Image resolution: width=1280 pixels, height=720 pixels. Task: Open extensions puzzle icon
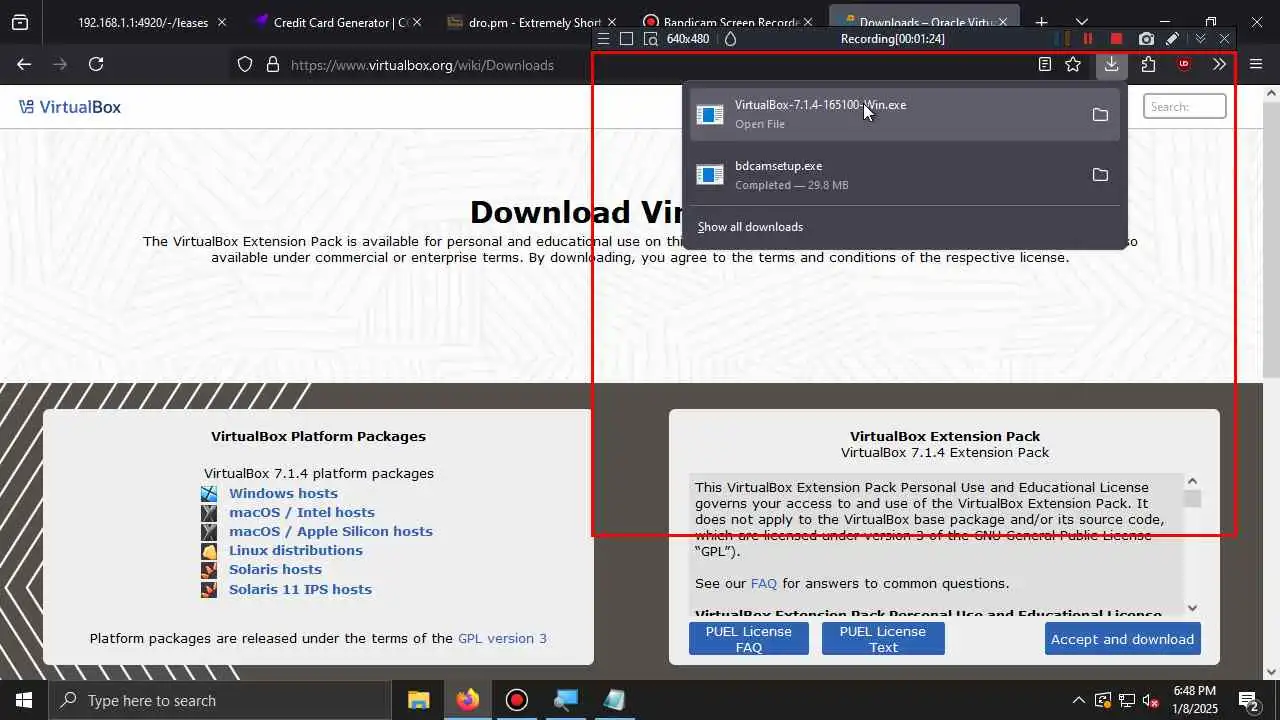[x=1148, y=64]
